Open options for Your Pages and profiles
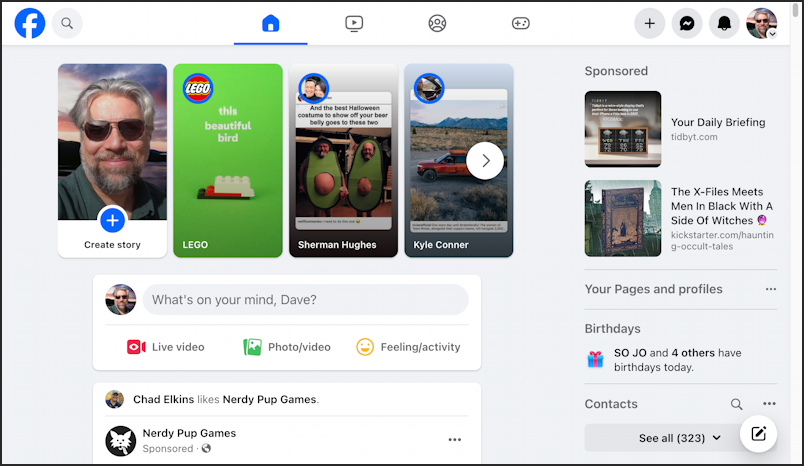804x466 pixels. coord(771,289)
